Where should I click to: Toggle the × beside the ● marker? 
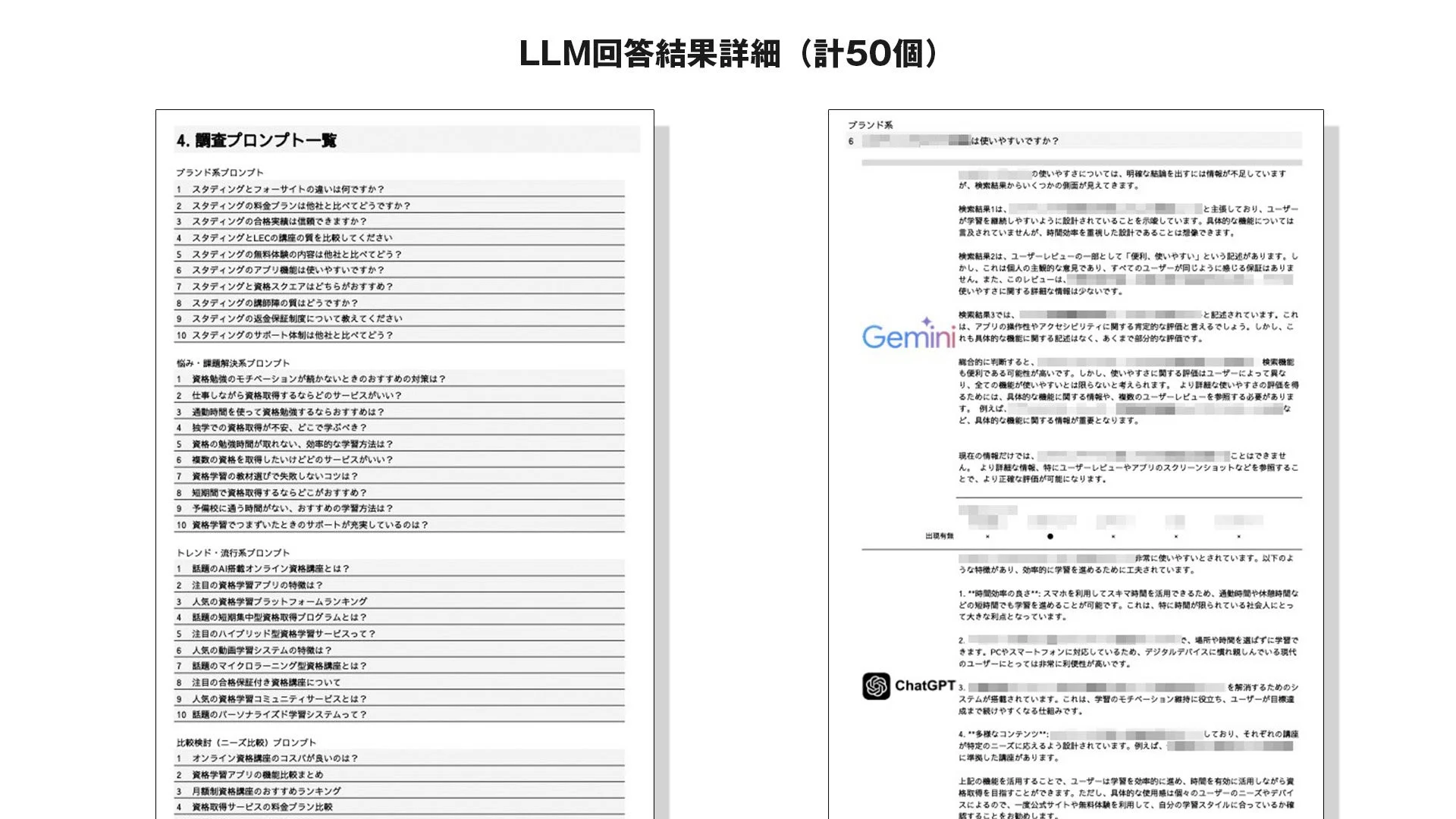(x=1112, y=537)
